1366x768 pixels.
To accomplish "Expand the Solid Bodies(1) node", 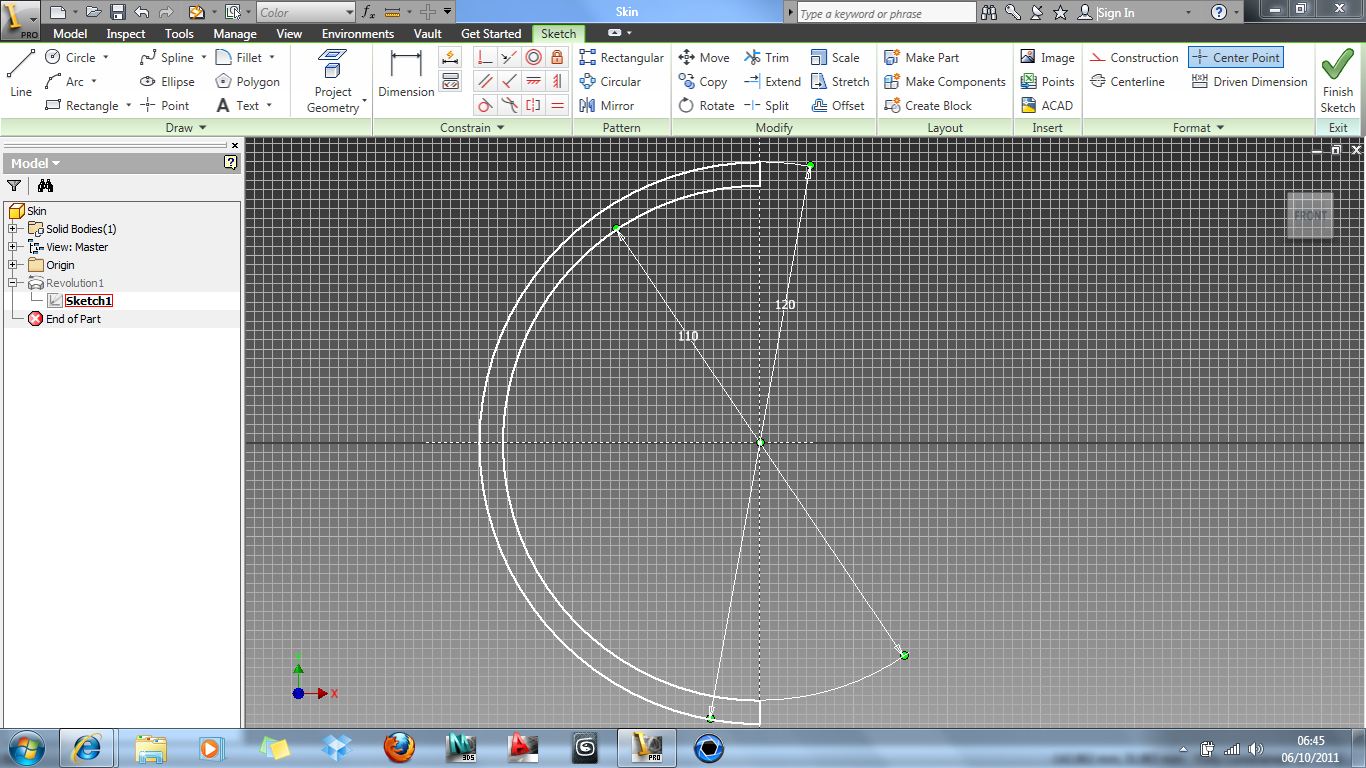I will (x=13, y=229).
